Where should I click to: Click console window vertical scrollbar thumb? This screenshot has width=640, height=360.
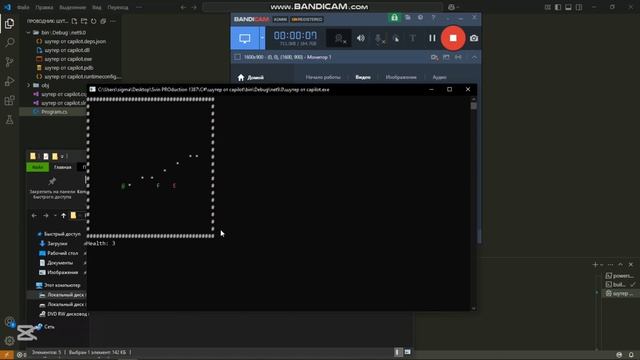tap(473, 106)
